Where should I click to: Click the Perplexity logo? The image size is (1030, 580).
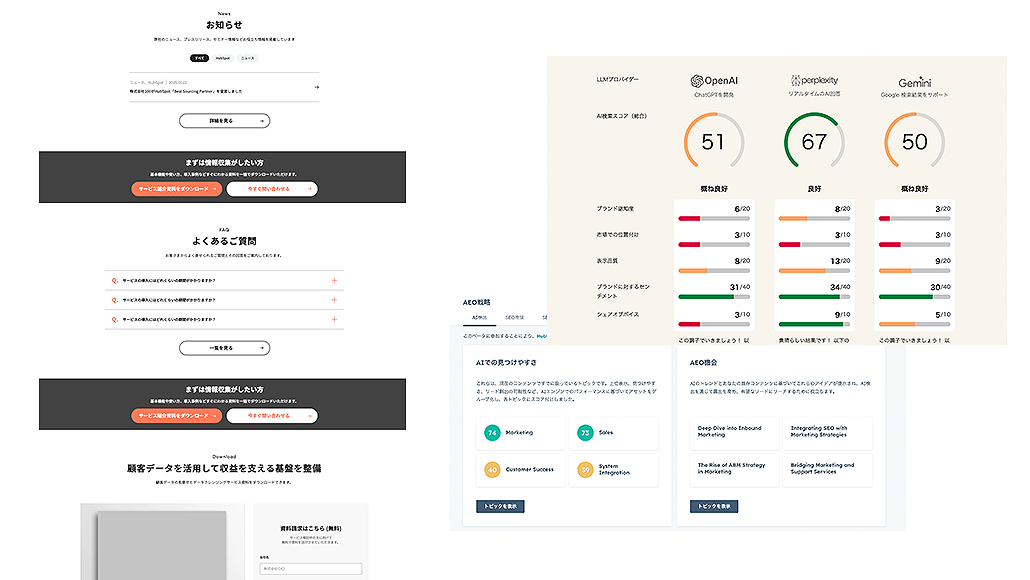[x=814, y=80]
